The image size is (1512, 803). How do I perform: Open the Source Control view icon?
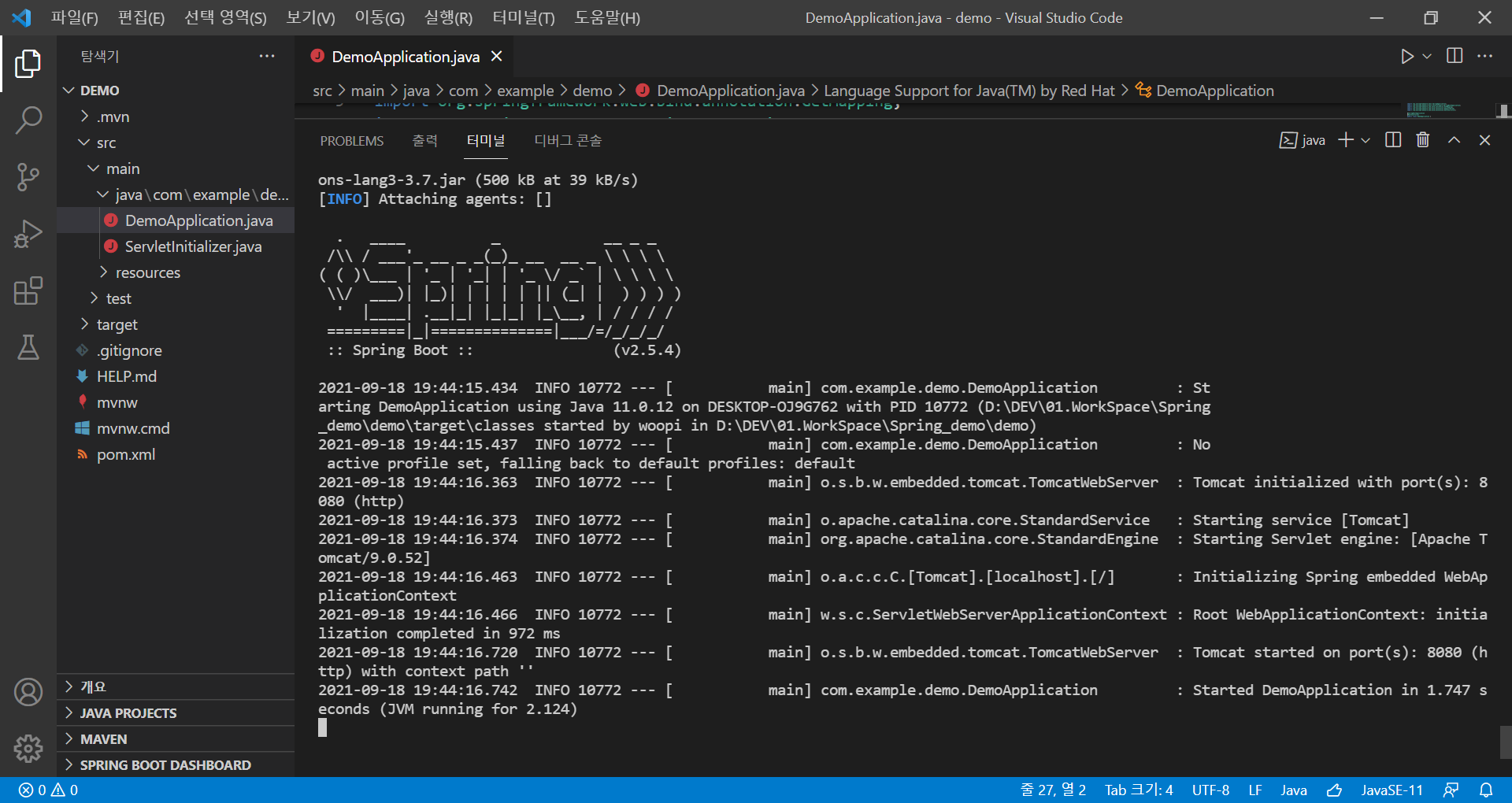coord(28,177)
